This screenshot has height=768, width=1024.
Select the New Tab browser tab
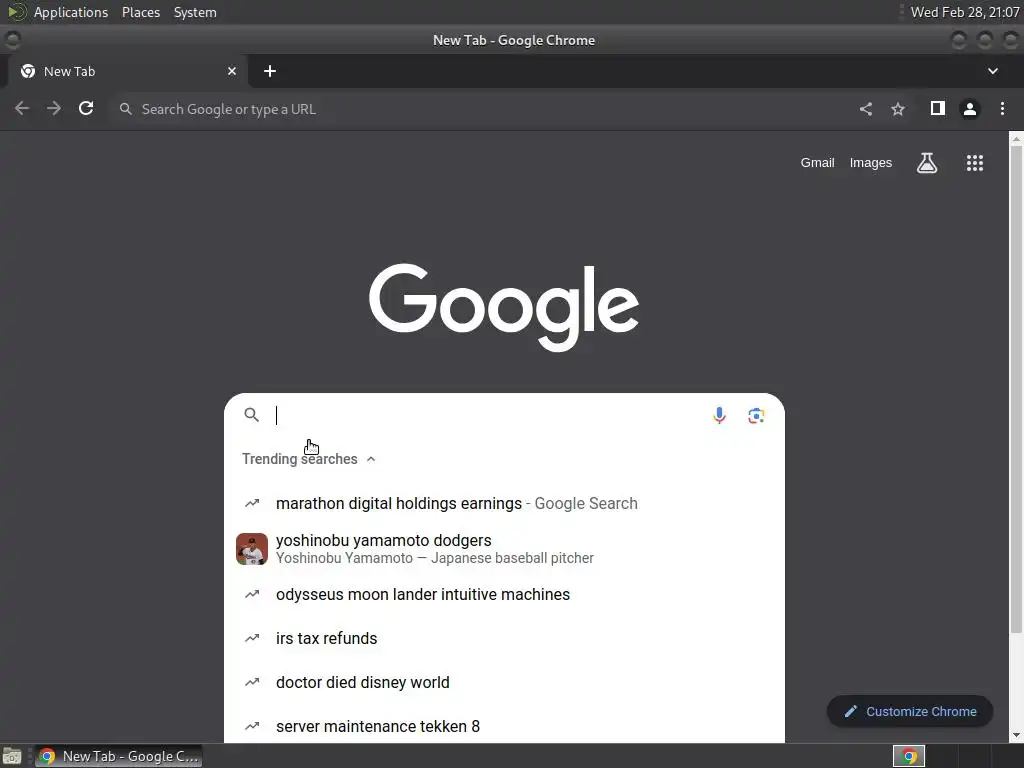(x=127, y=71)
